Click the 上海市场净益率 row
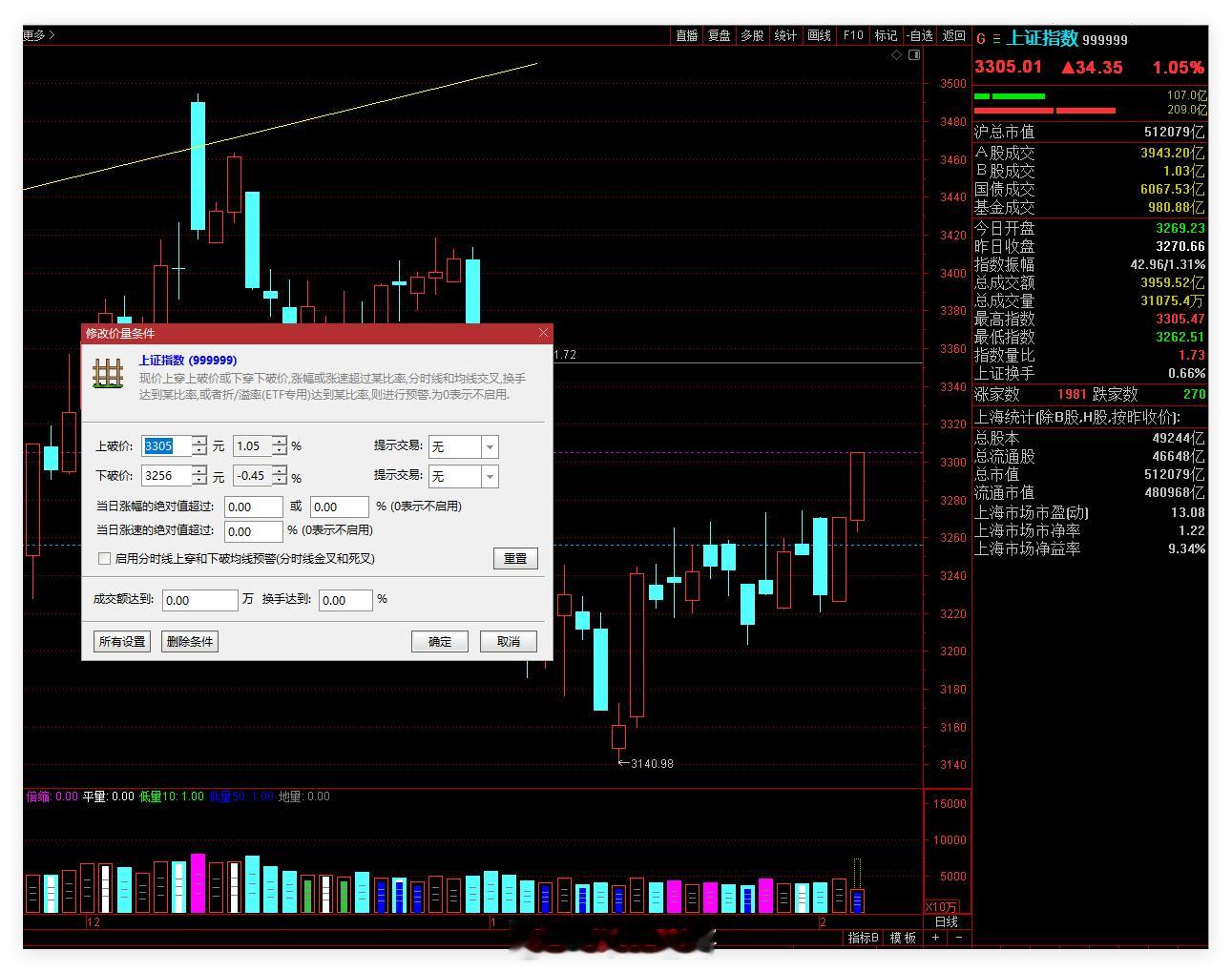This screenshot has width=1232, height=972. [1090, 549]
